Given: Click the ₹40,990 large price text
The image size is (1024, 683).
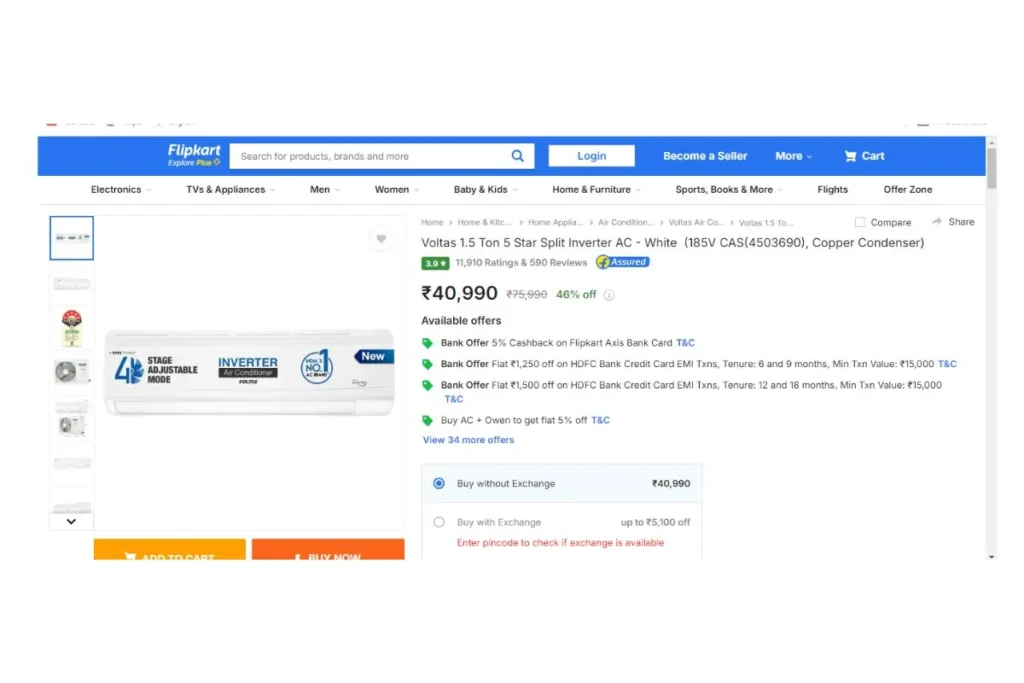Looking at the screenshot, I should click(x=459, y=293).
